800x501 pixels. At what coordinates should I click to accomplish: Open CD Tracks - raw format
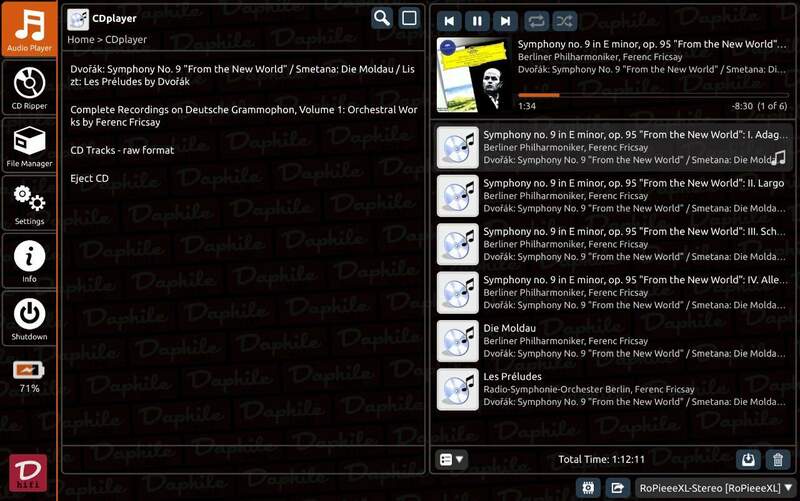click(122, 150)
